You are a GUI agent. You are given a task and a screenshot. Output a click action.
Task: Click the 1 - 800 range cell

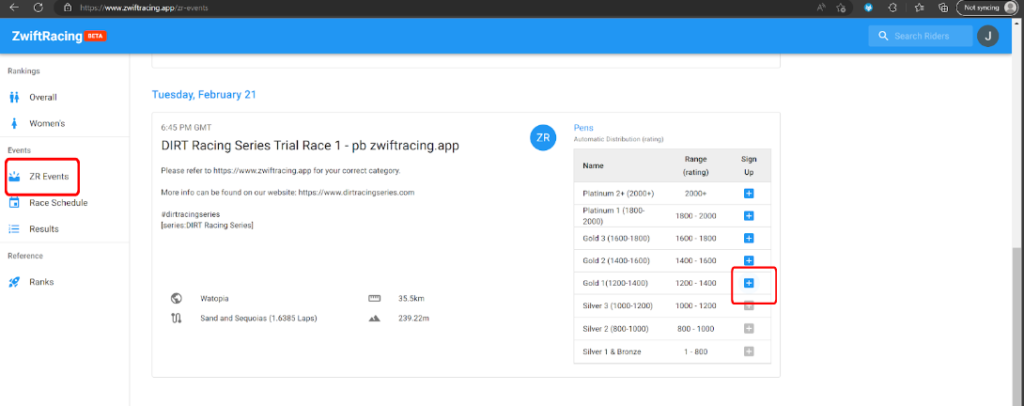tap(696, 351)
